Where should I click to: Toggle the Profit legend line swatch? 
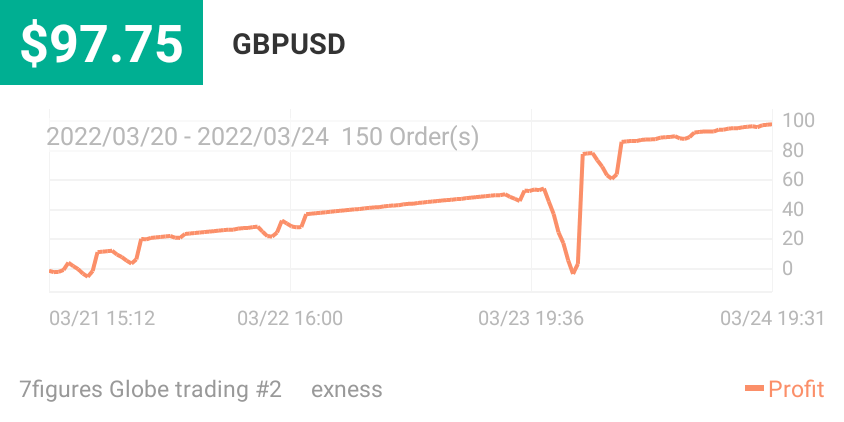coord(754,388)
